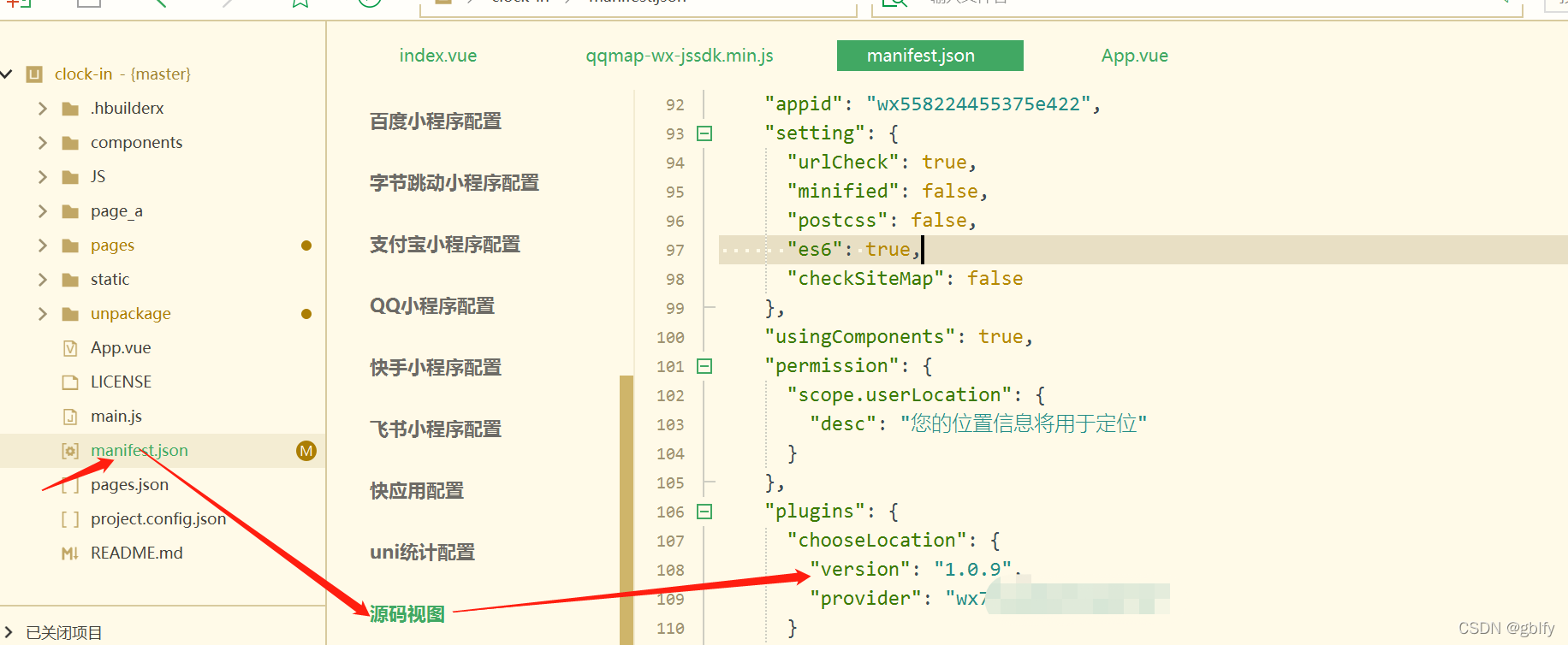This screenshot has width=1568, height=645.
Task: Fold the "setting" block at line 93
Action: click(x=704, y=133)
